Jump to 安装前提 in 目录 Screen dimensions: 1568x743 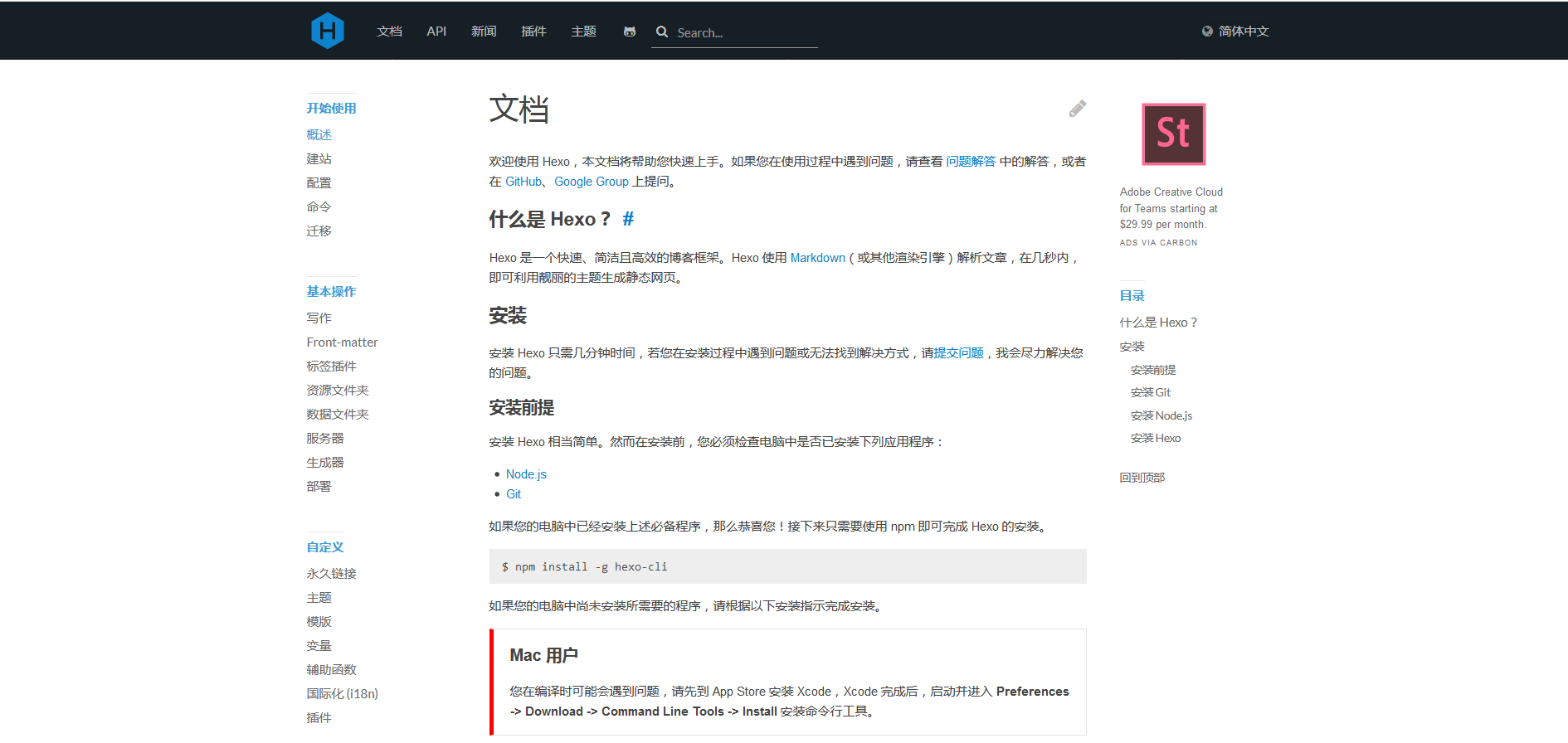(1153, 370)
